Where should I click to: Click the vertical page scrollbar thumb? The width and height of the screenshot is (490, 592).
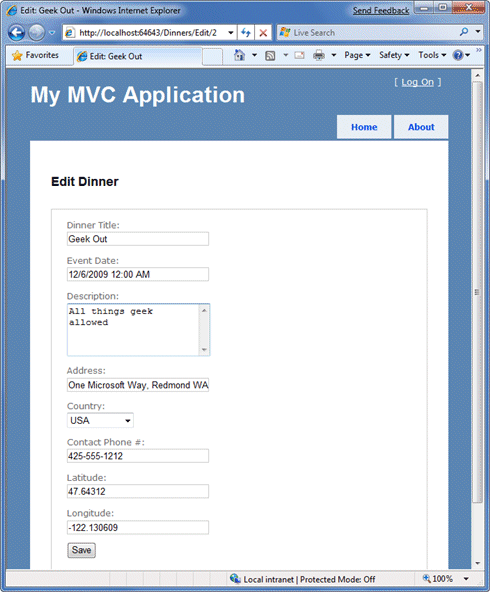tap(478, 292)
